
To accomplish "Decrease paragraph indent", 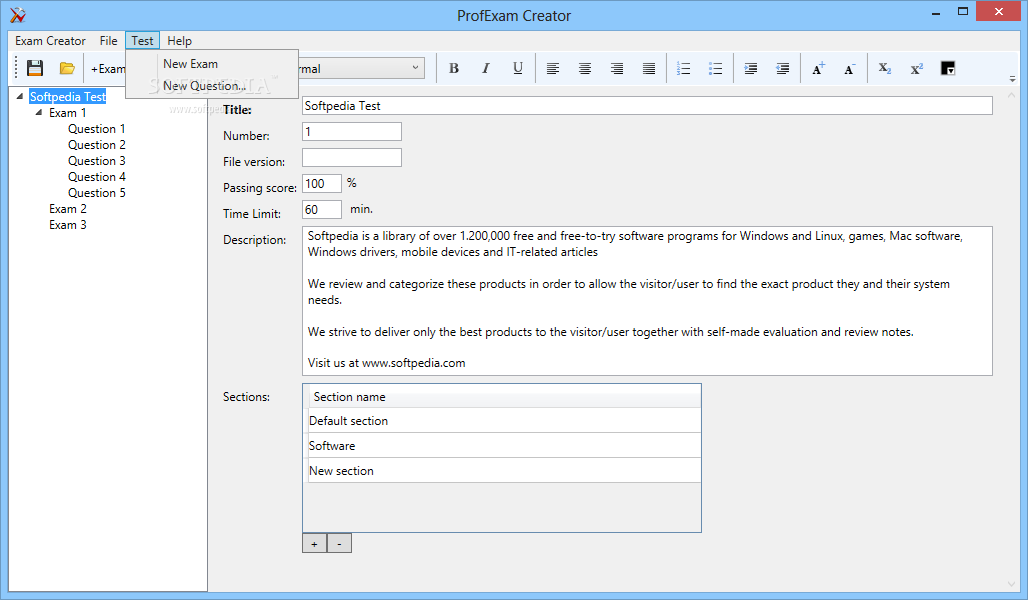I will pyautogui.click(x=783, y=68).
